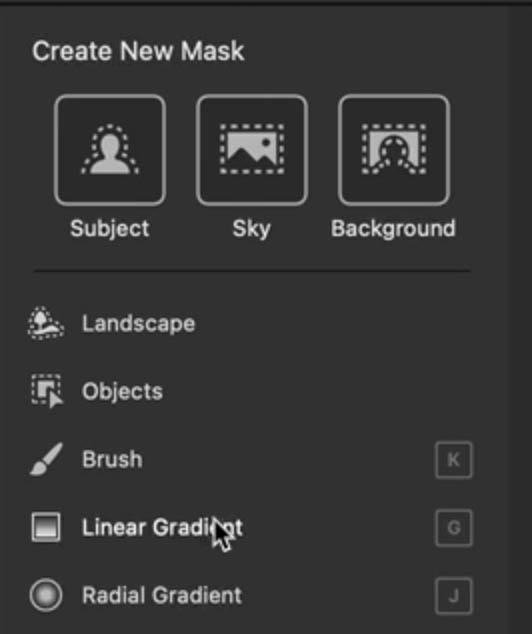The width and height of the screenshot is (532, 634).
Task: Click the Radial Gradient circle icon
Action: coord(46,595)
